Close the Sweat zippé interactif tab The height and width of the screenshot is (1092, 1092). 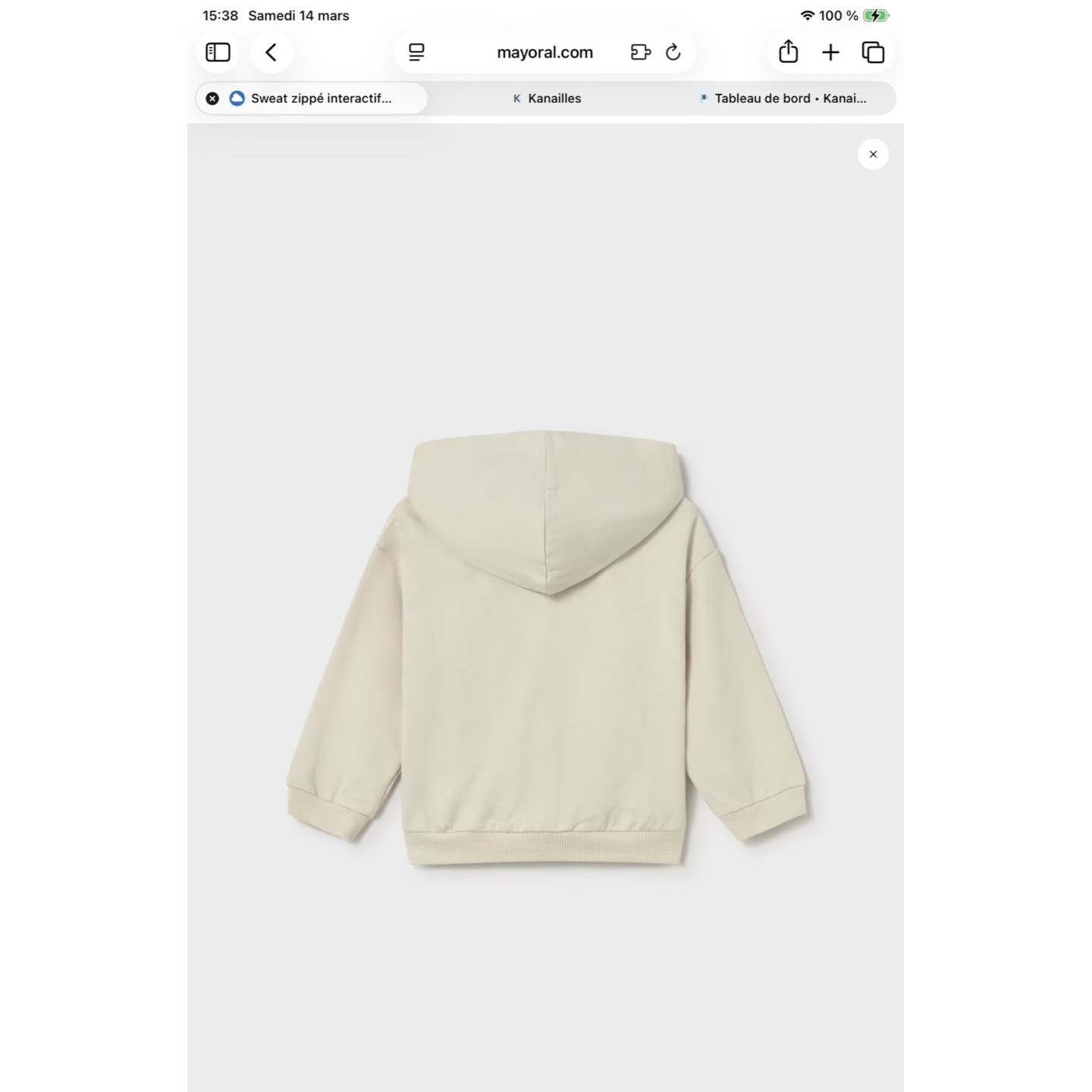[212, 99]
